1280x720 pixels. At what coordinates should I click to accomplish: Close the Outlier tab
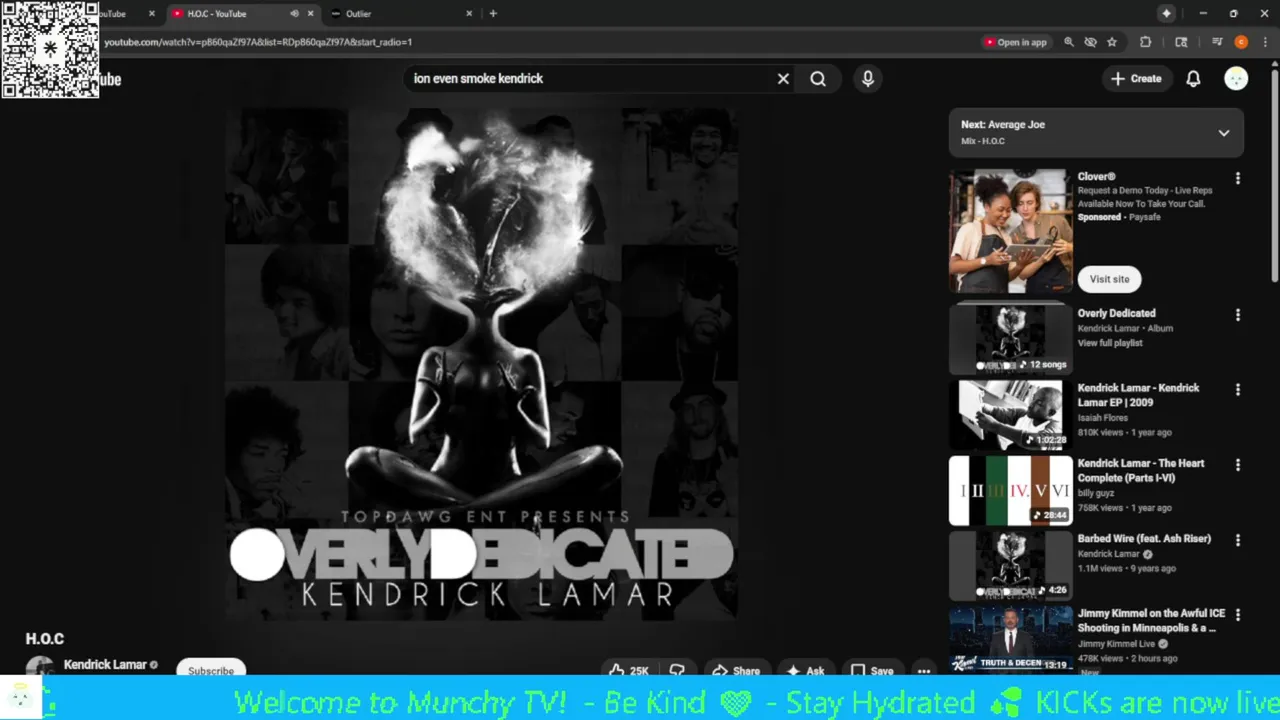[x=469, y=14]
